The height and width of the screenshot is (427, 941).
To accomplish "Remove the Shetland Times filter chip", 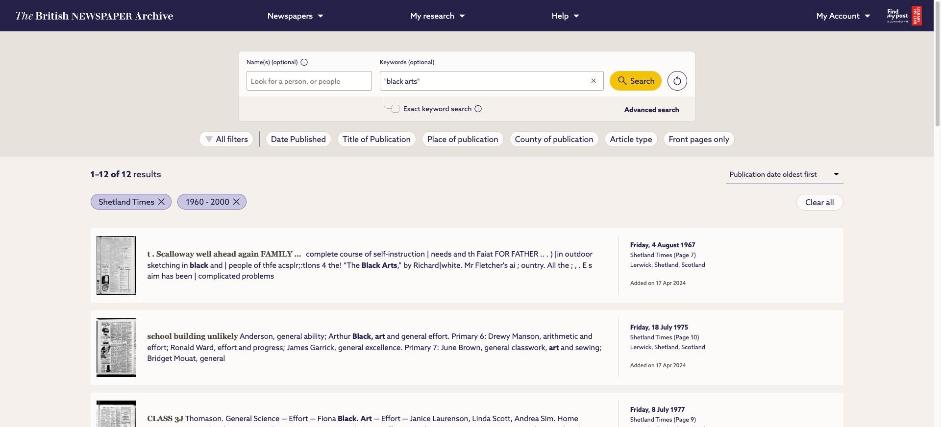I will [x=161, y=202].
